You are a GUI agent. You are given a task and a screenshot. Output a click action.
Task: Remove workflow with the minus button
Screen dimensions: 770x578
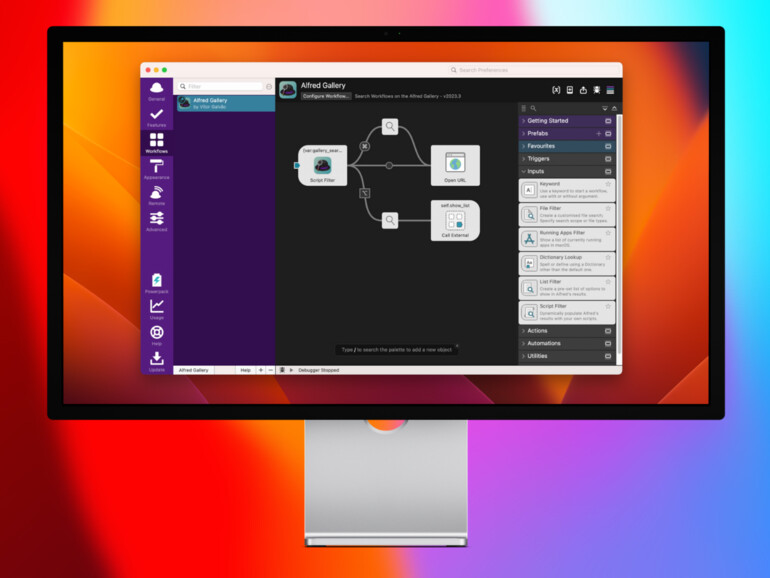(x=271, y=370)
